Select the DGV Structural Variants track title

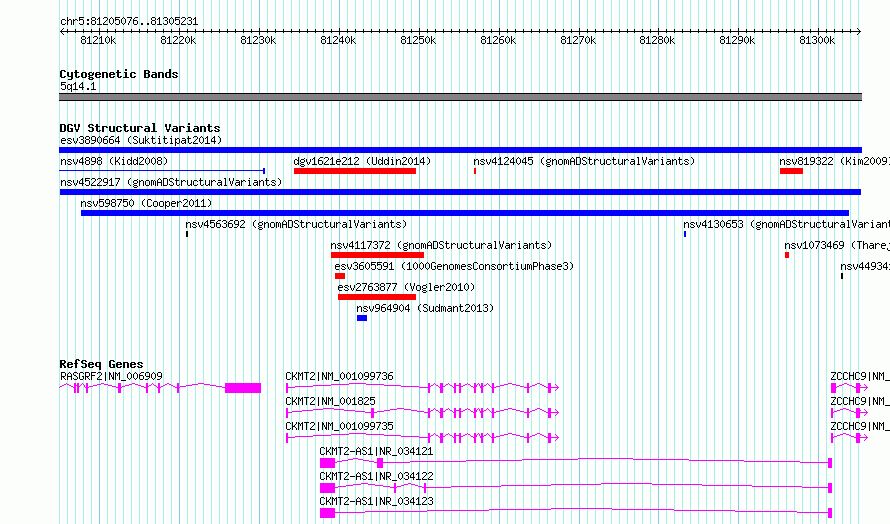click(140, 128)
